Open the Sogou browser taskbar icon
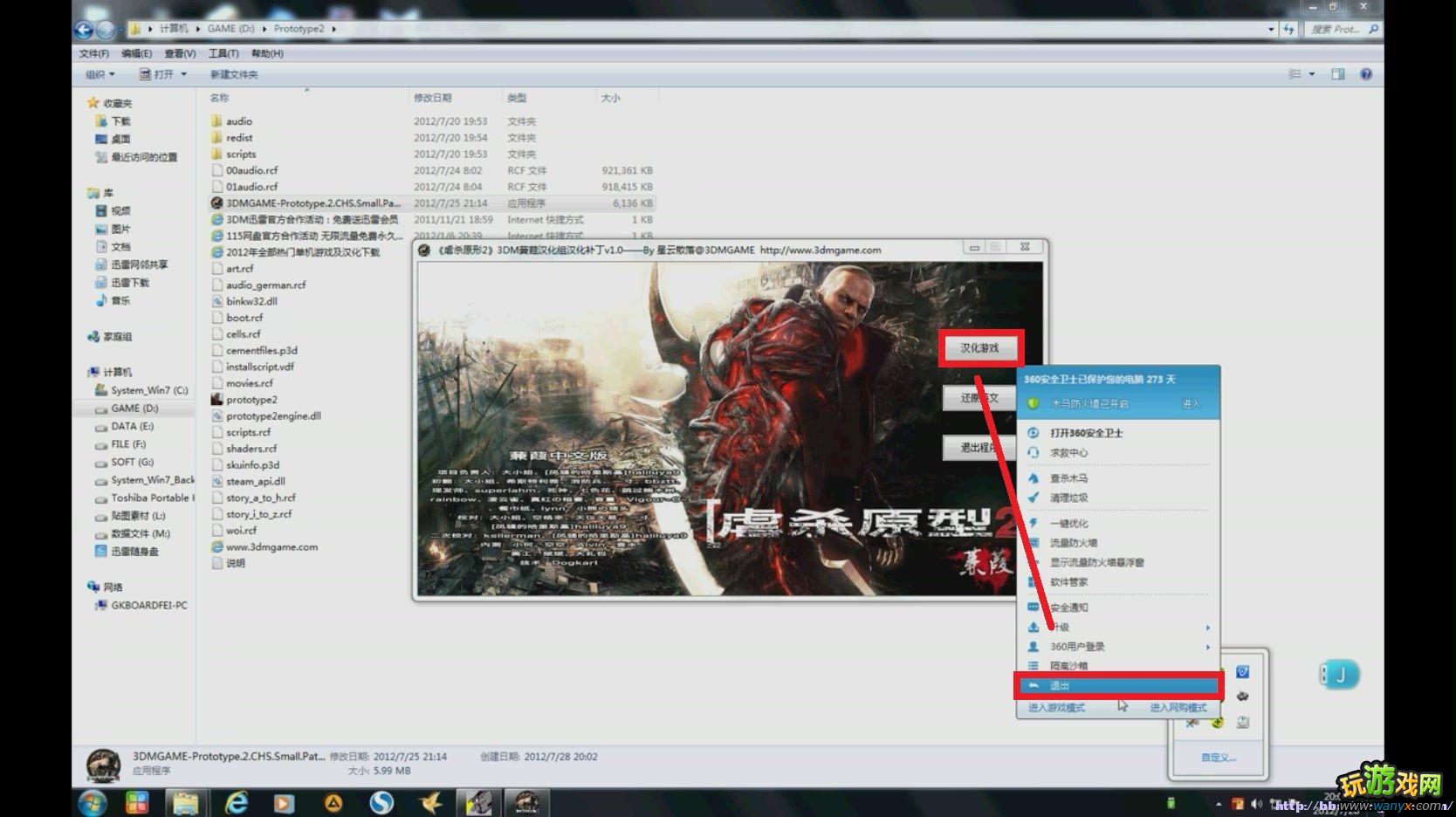 point(381,802)
